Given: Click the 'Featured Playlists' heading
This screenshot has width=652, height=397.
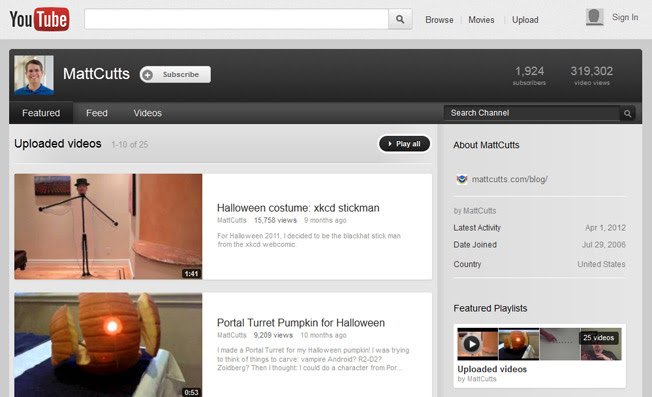Looking at the screenshot, I should pyautogui.click(x=490, y=308).
